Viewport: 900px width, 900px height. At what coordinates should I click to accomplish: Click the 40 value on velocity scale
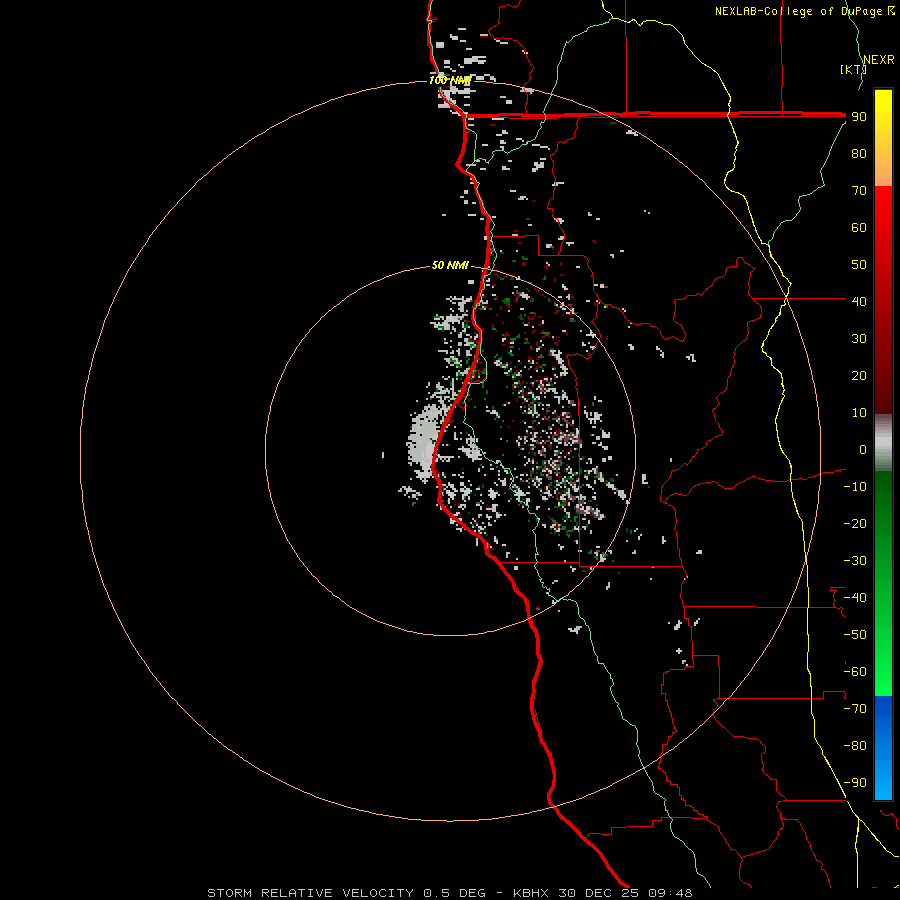(859, 302)
